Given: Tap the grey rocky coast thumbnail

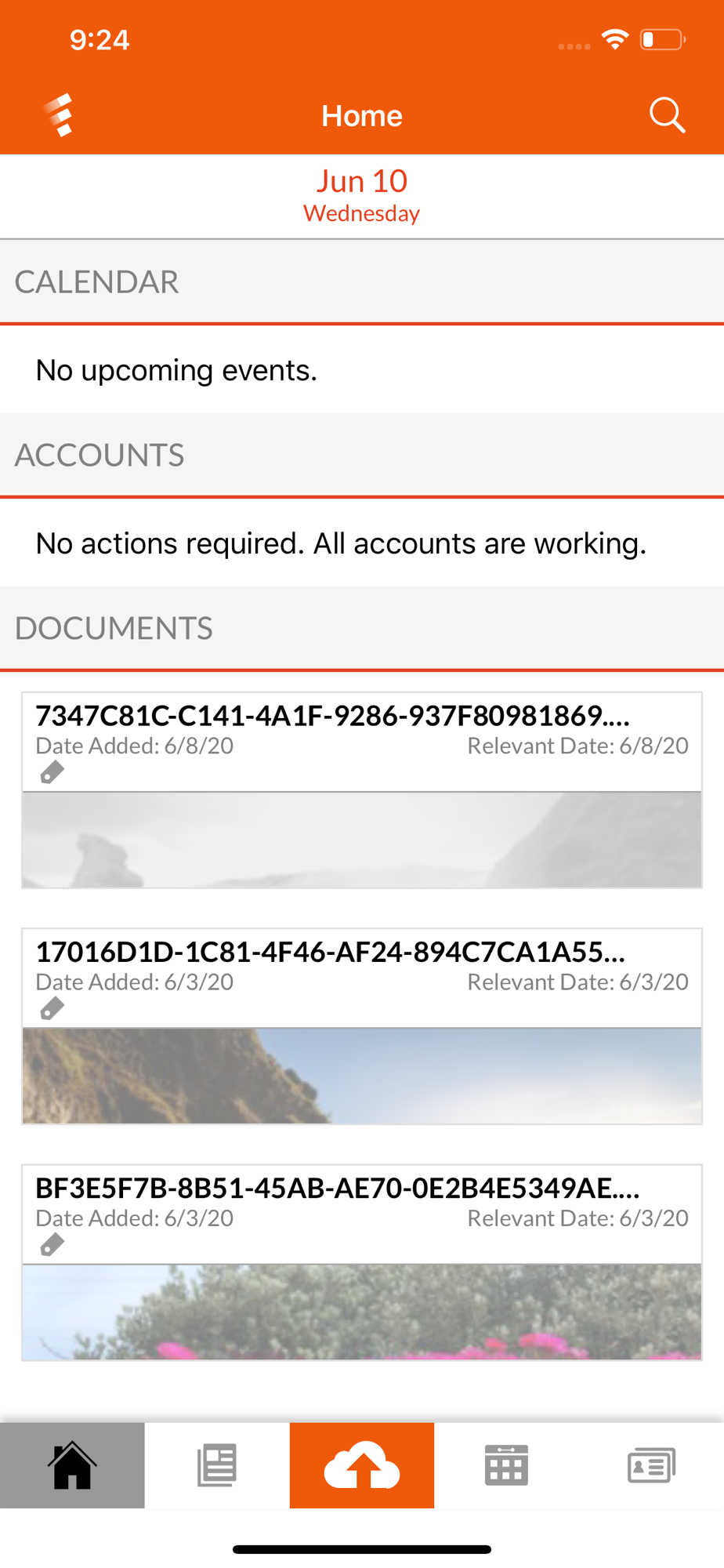Looking at the screenshot, I should [x=362, y=840].
